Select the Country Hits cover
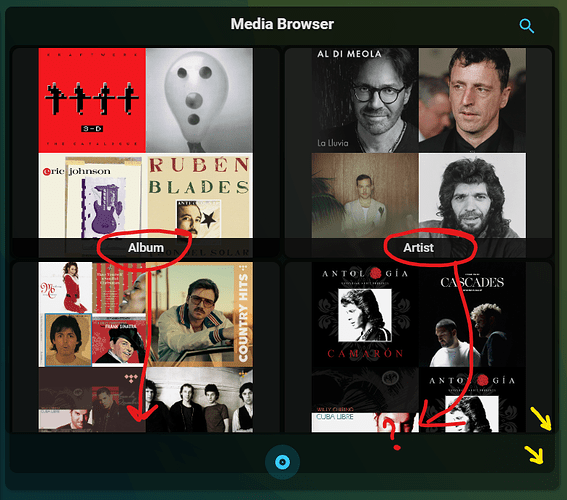The height and width of the screenshot is (500, 567). tap(199, 315)
